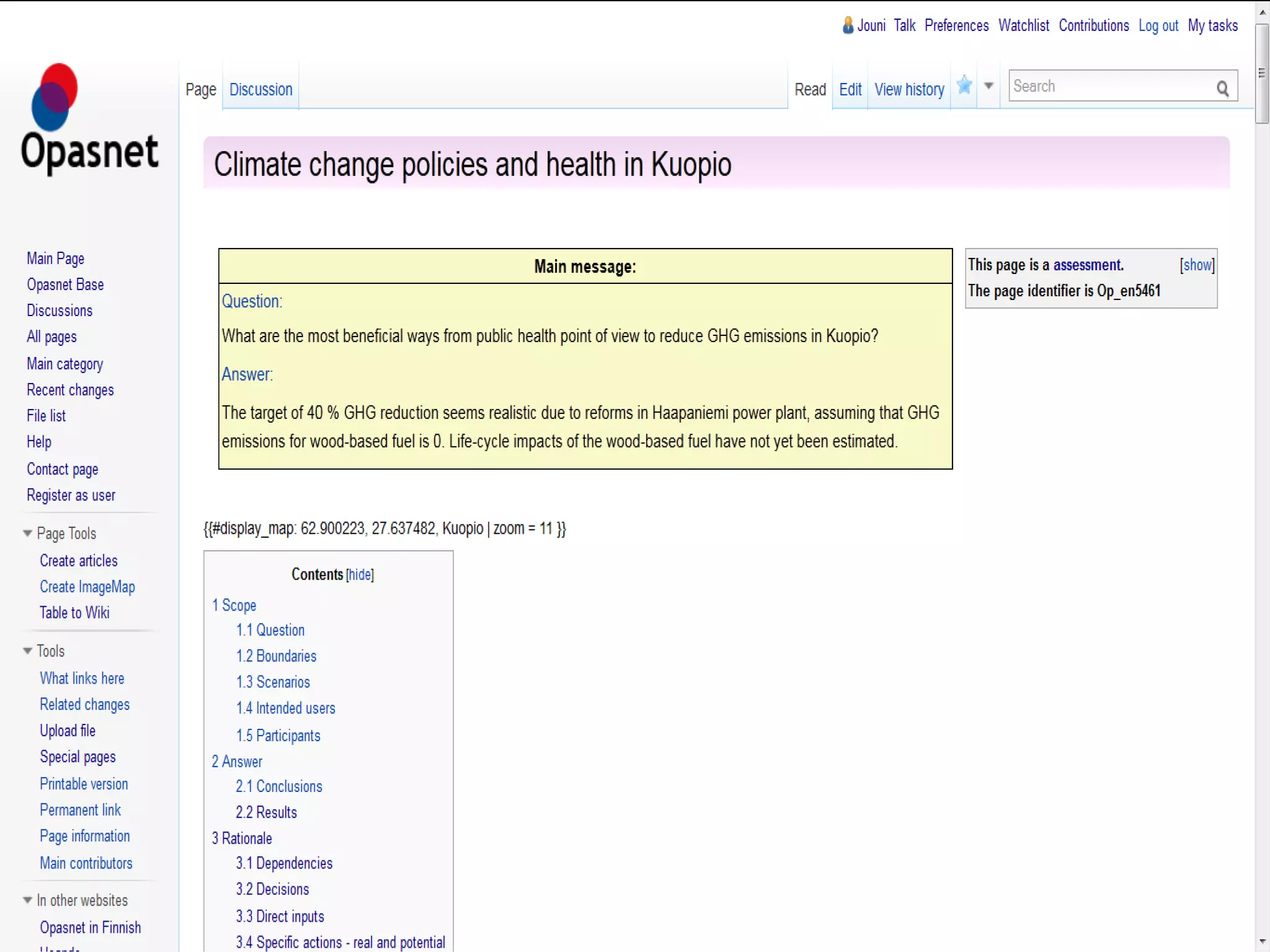View Contributions
Viewport: 1270px width, 952px height.
click(1094, 25)
